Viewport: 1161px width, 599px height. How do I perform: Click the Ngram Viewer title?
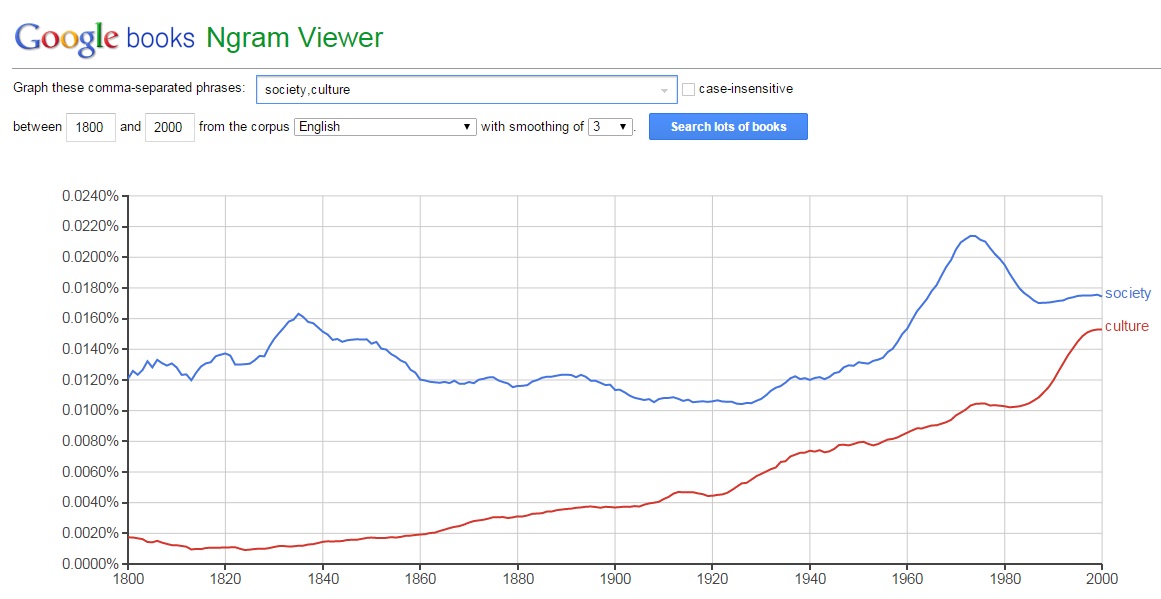[294, 38]
